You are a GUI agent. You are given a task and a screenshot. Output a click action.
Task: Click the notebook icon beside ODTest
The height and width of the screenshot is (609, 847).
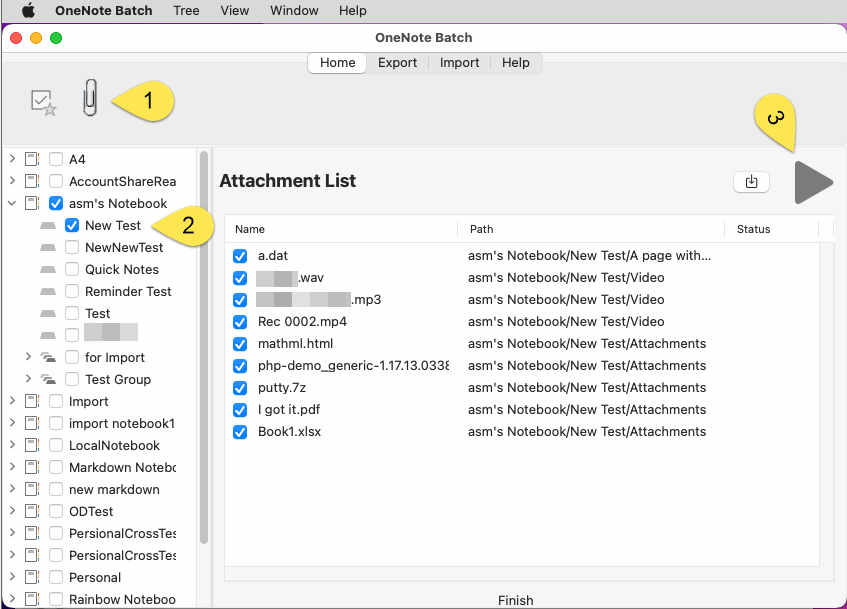32,511
